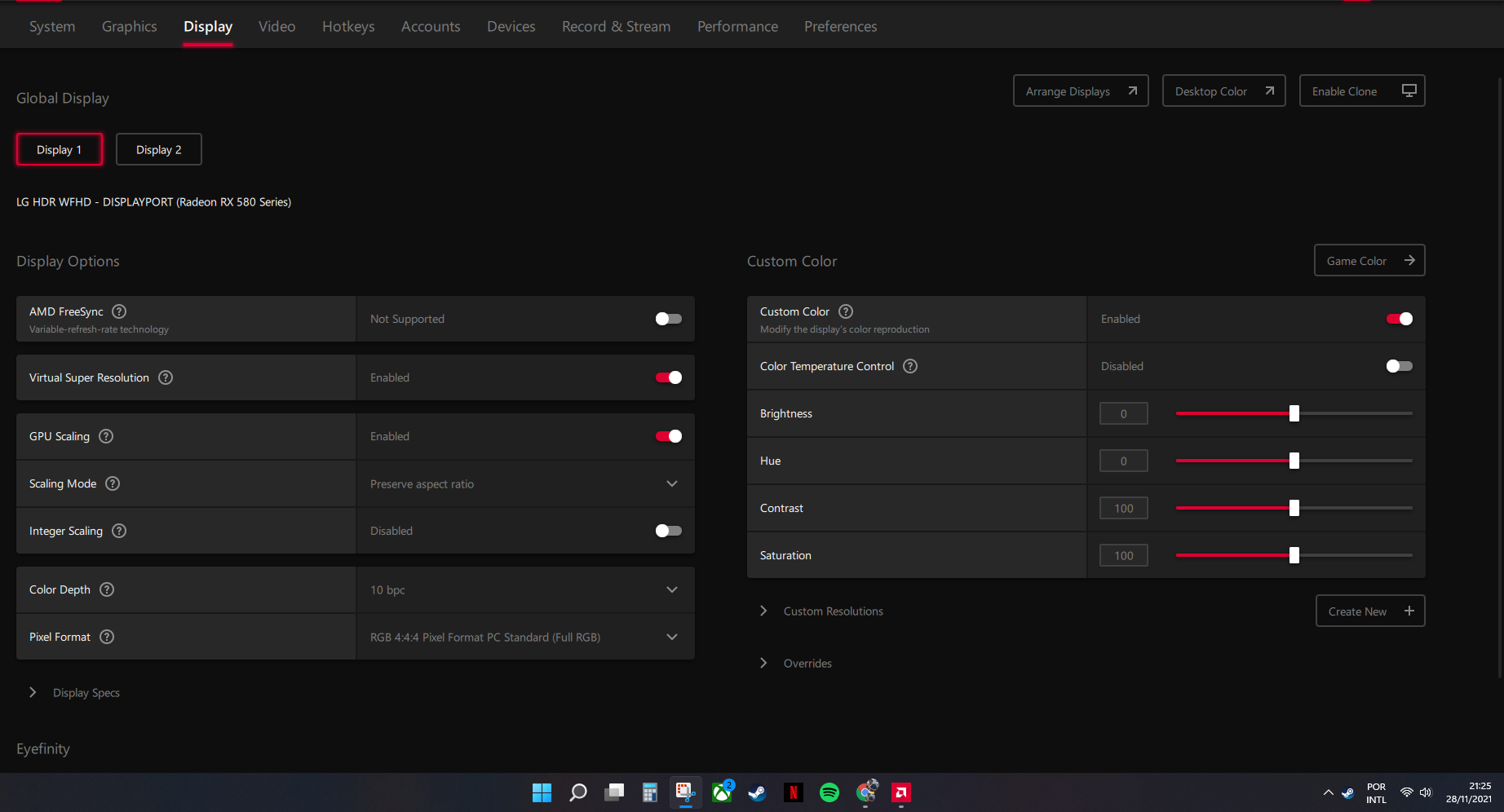The image size is (1504, 812).
Task: Disable Custom Color toggle
Action: [1400, 319]
